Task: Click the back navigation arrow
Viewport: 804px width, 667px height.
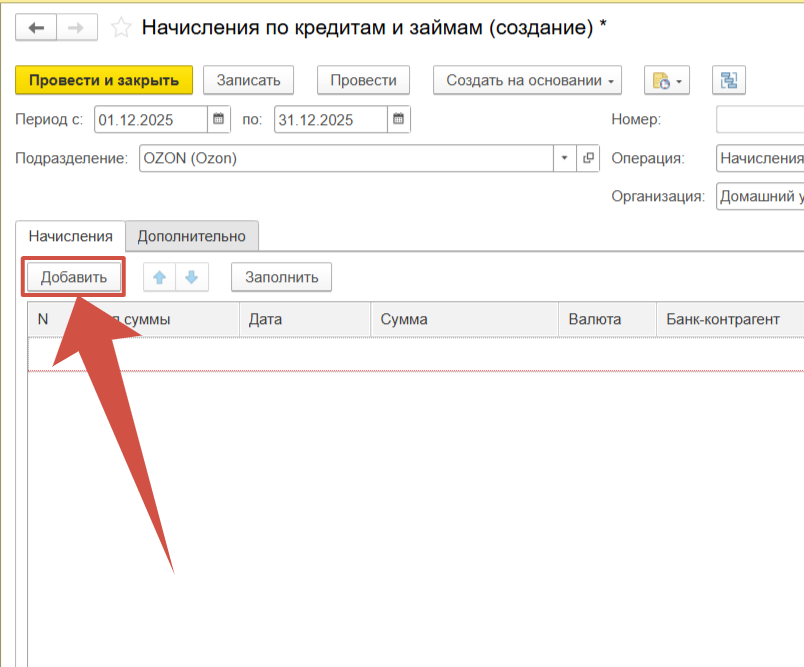Action: point(37,28)
